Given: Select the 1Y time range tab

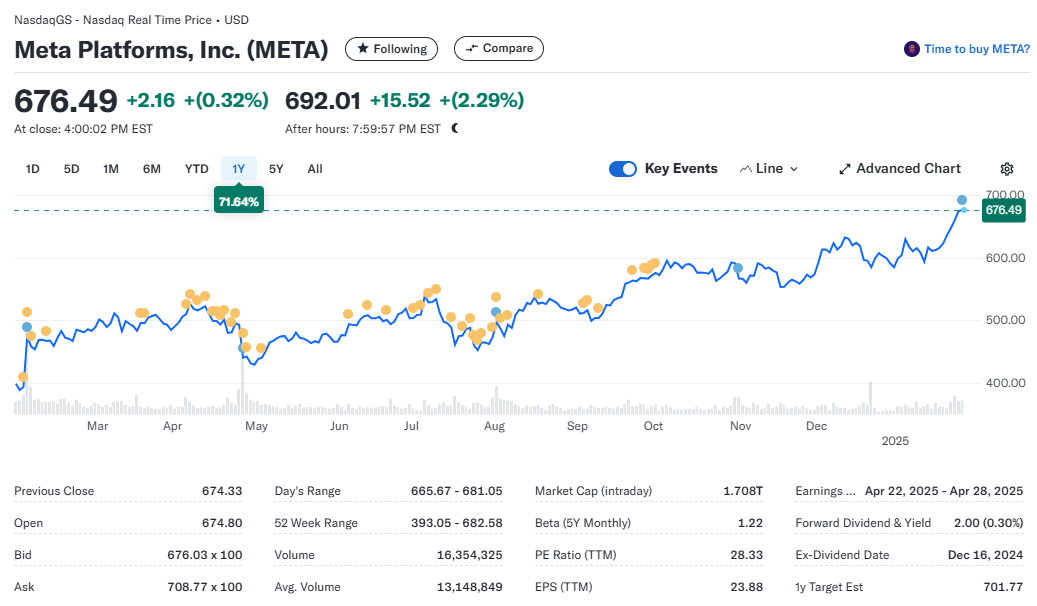Looking at the screenshot, I should (239, 169).
